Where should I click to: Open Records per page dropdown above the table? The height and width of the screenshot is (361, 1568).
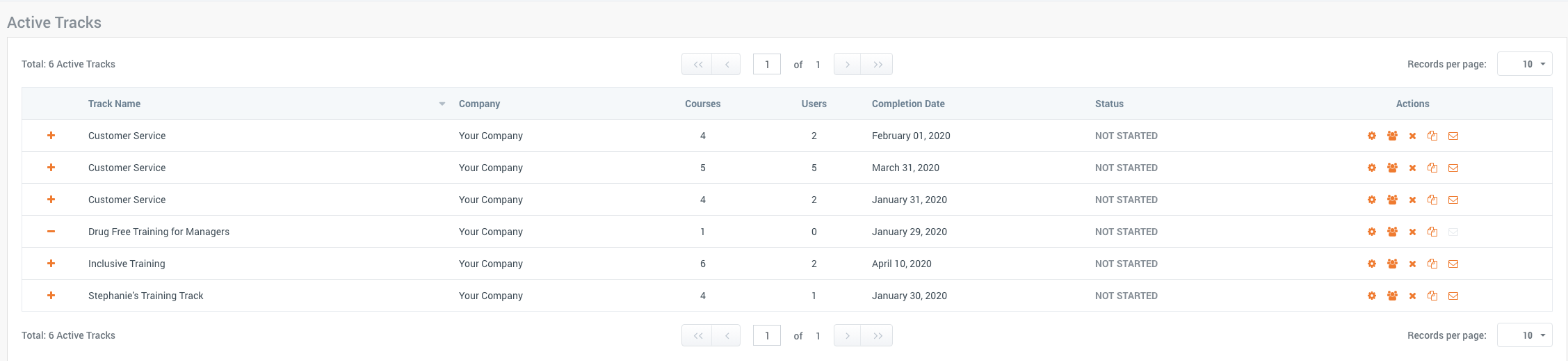coord(1524,64)
